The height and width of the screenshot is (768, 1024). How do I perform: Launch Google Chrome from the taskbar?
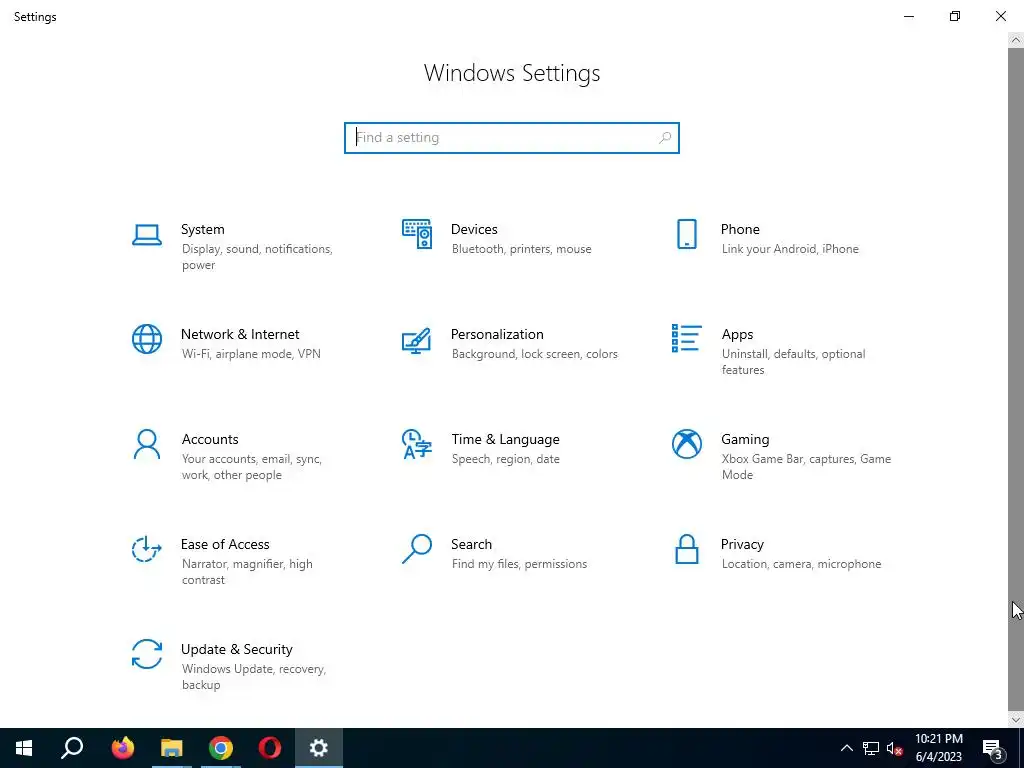coord(221,748)
